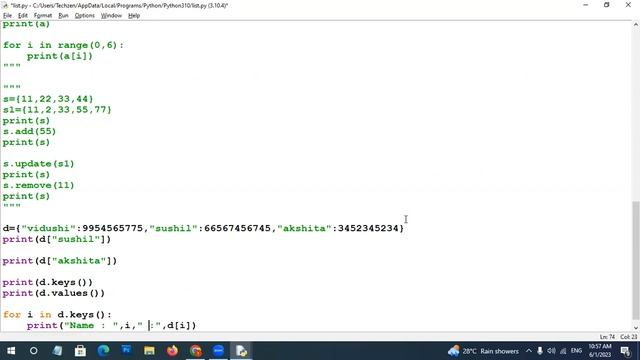Open Firefox from taskbar
Image resolution: width=640 pixels, height=360 pixels.
coord(172,351)
